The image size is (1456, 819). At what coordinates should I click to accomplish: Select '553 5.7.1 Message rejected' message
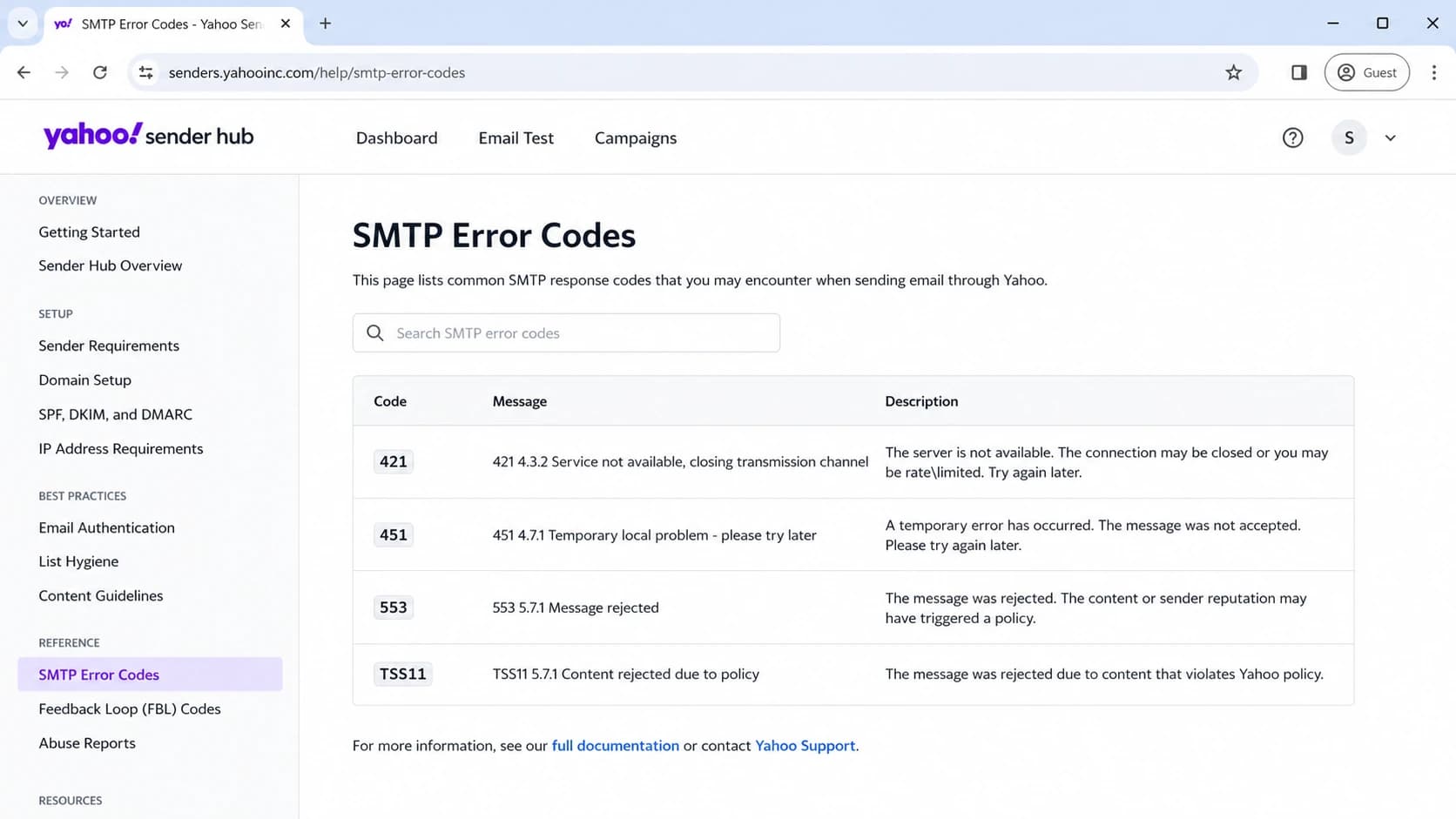click(576, 608)
